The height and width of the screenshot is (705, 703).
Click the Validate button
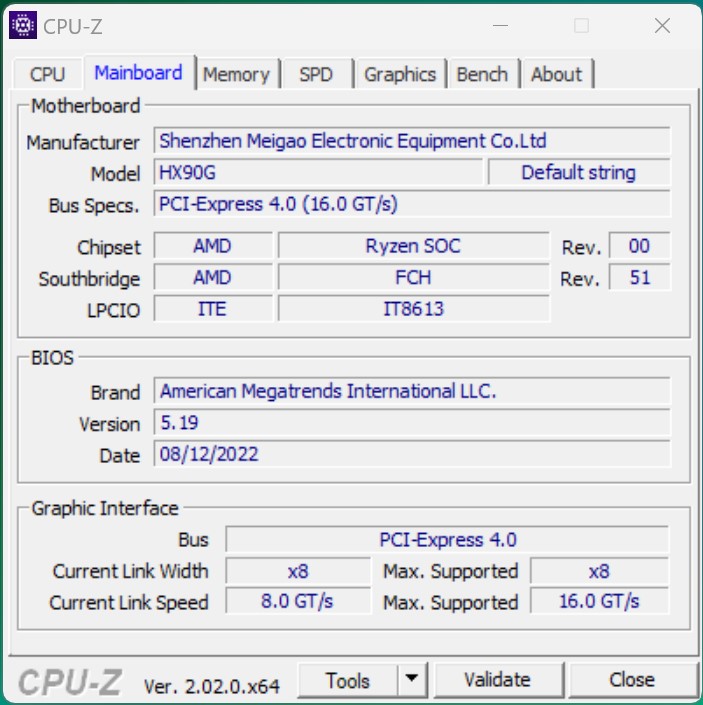[x=498, y=679]
